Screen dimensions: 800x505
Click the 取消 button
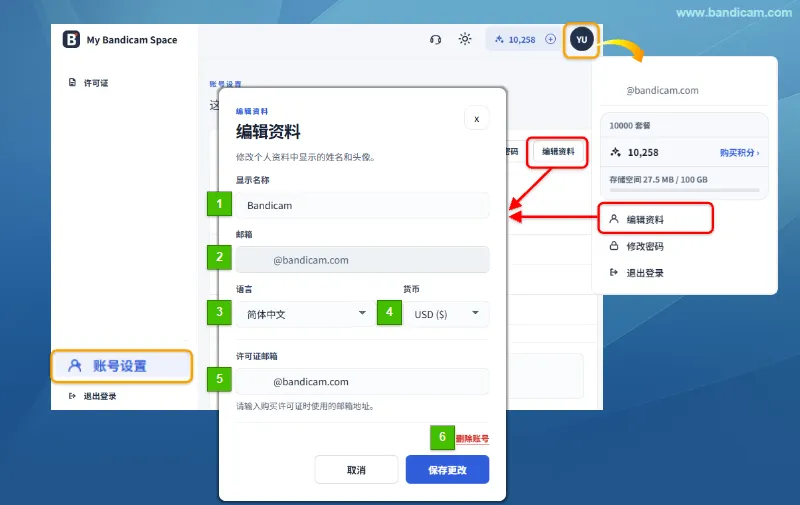(356, 470)
